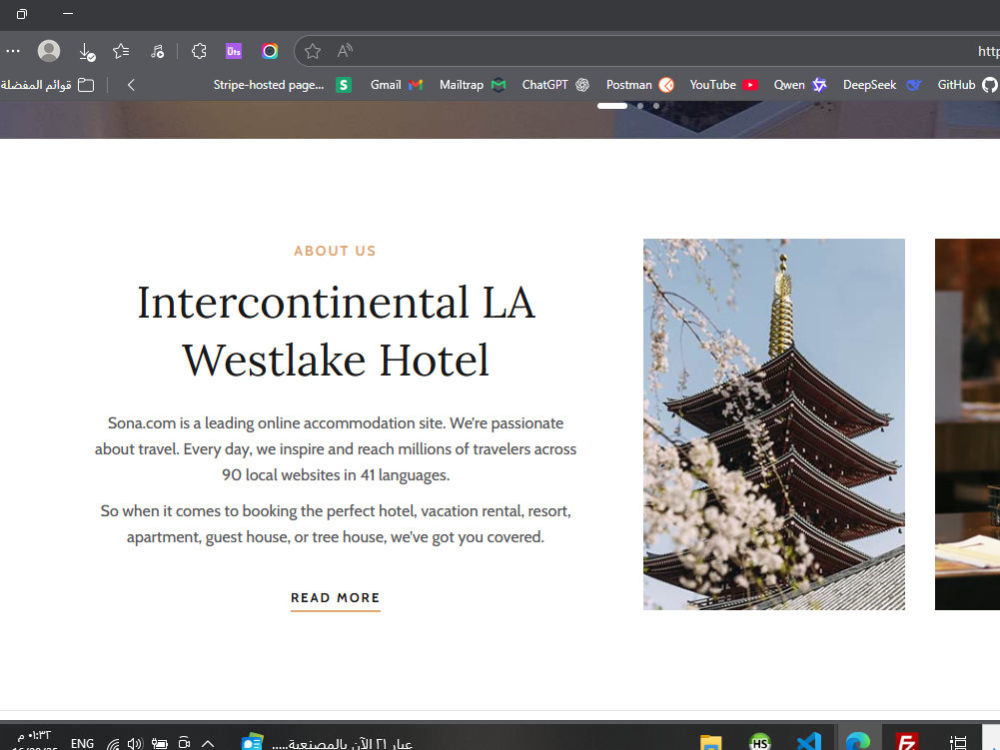Open the pagoda cherry blossom image
Screen dimensions: 1000x750
point(774,424)
